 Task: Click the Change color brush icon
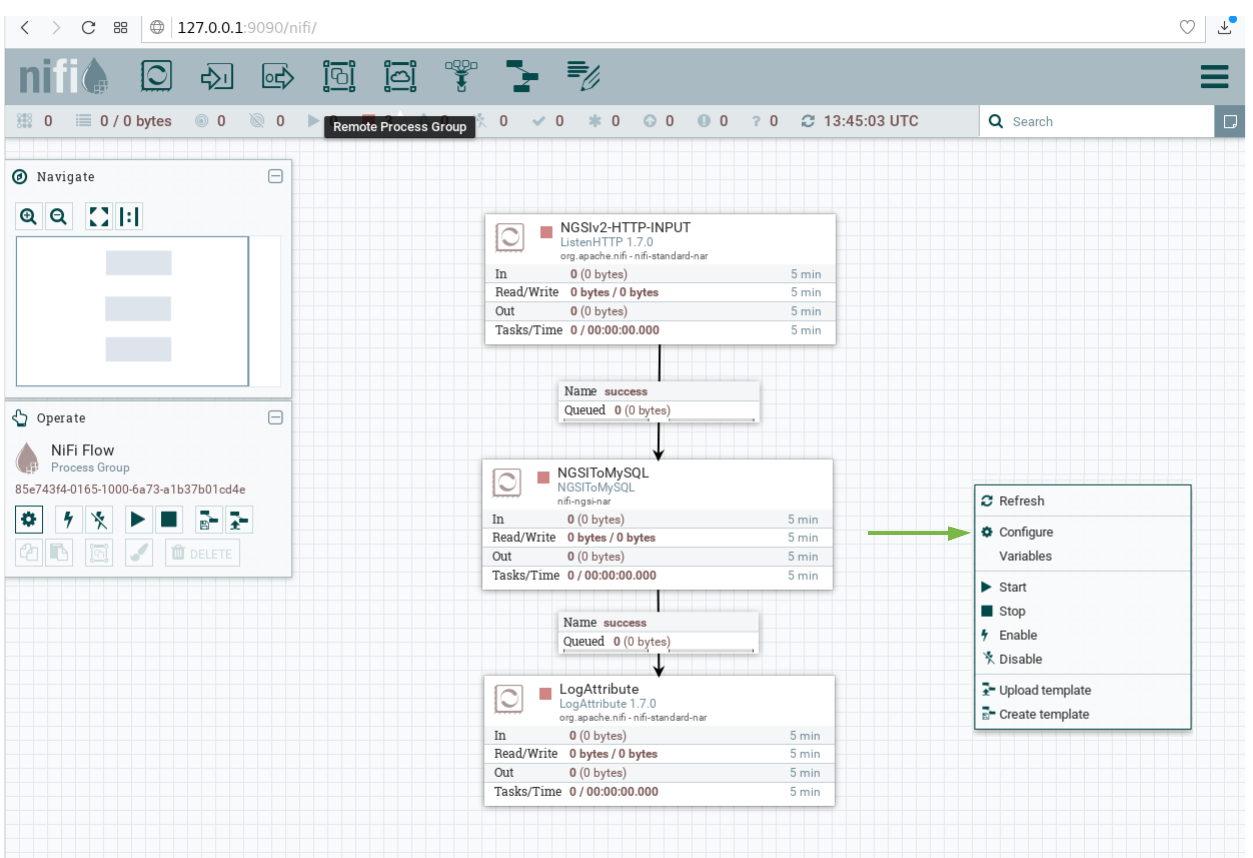click(138, 553)
